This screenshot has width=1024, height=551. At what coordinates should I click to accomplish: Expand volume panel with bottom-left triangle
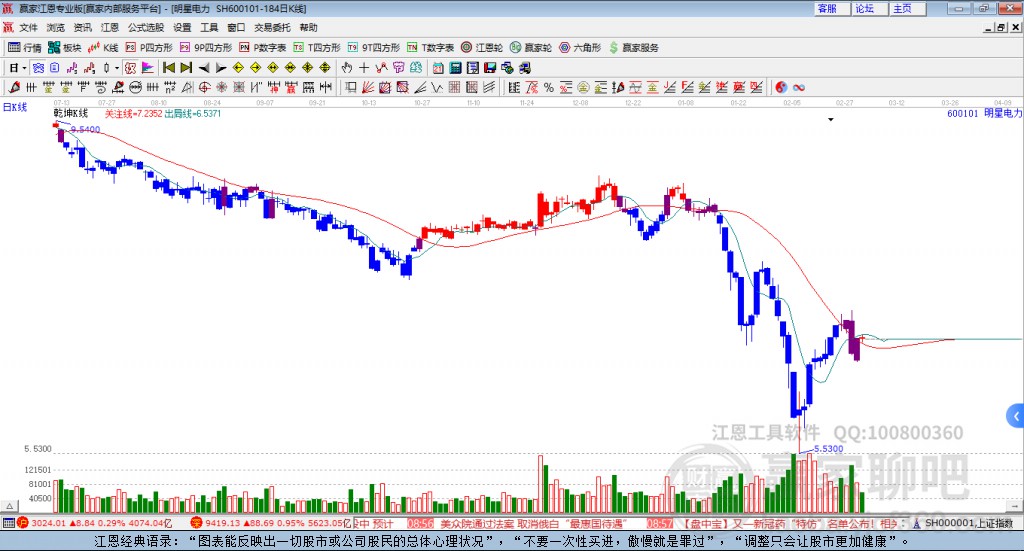point(9,506)
